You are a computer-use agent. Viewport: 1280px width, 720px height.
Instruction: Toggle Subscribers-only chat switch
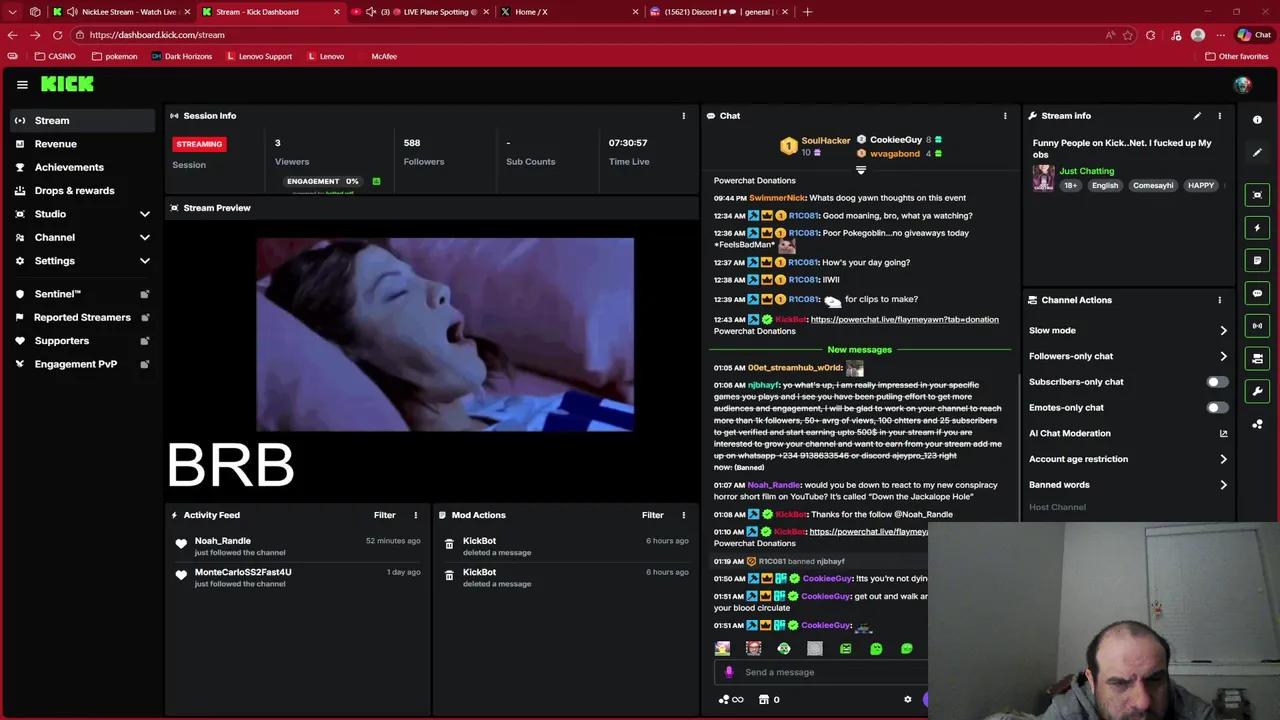(x=1217, y=382)
